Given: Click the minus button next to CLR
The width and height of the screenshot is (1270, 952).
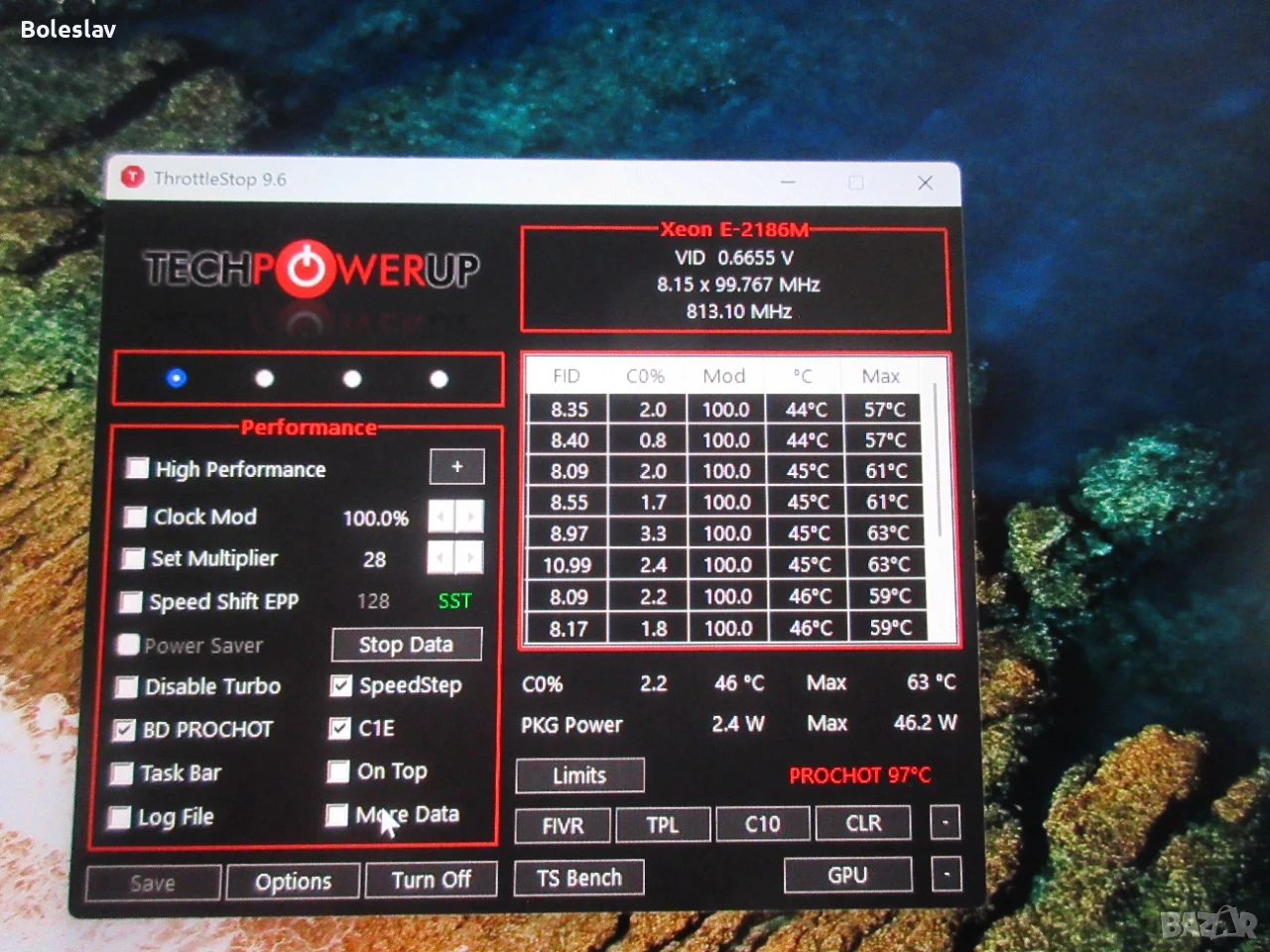Looking at the screenshot, I should pos(946,822).
